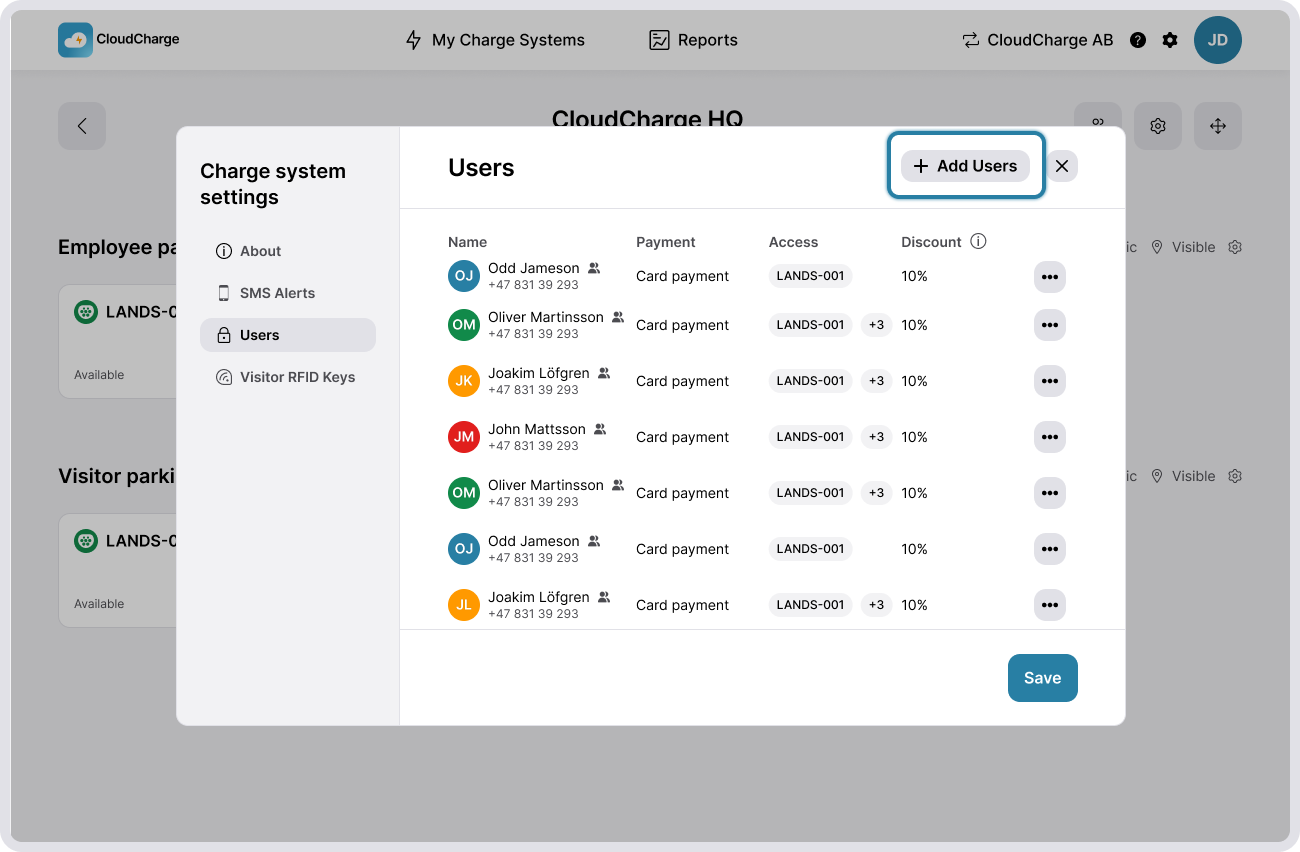Open gear icon beside Employee parking Visible
This screenshot has width=1300, height=852.
tap(1235, 247)
